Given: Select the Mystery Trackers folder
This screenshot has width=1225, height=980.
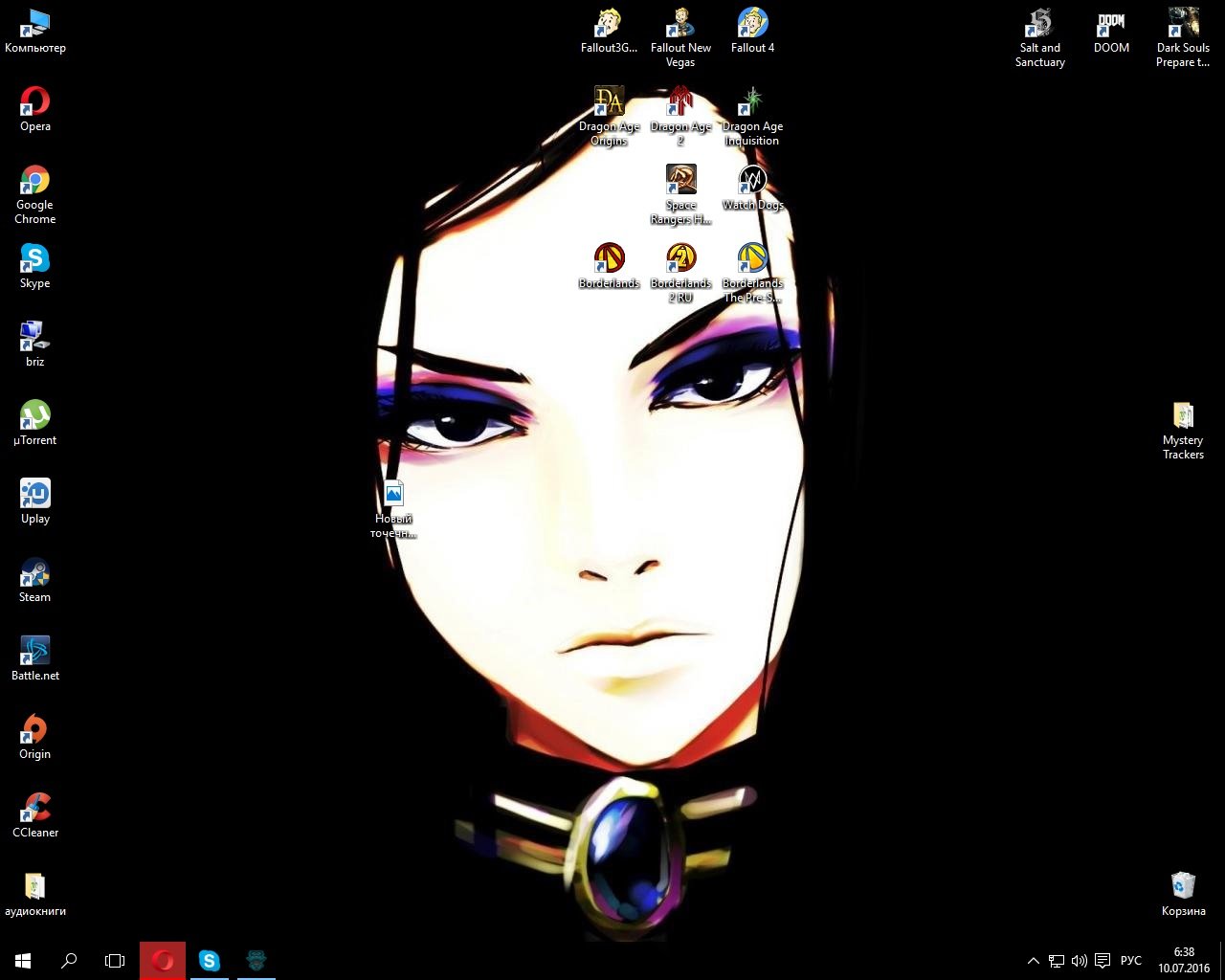Looking at the screenshot, I should [1183, 431].
